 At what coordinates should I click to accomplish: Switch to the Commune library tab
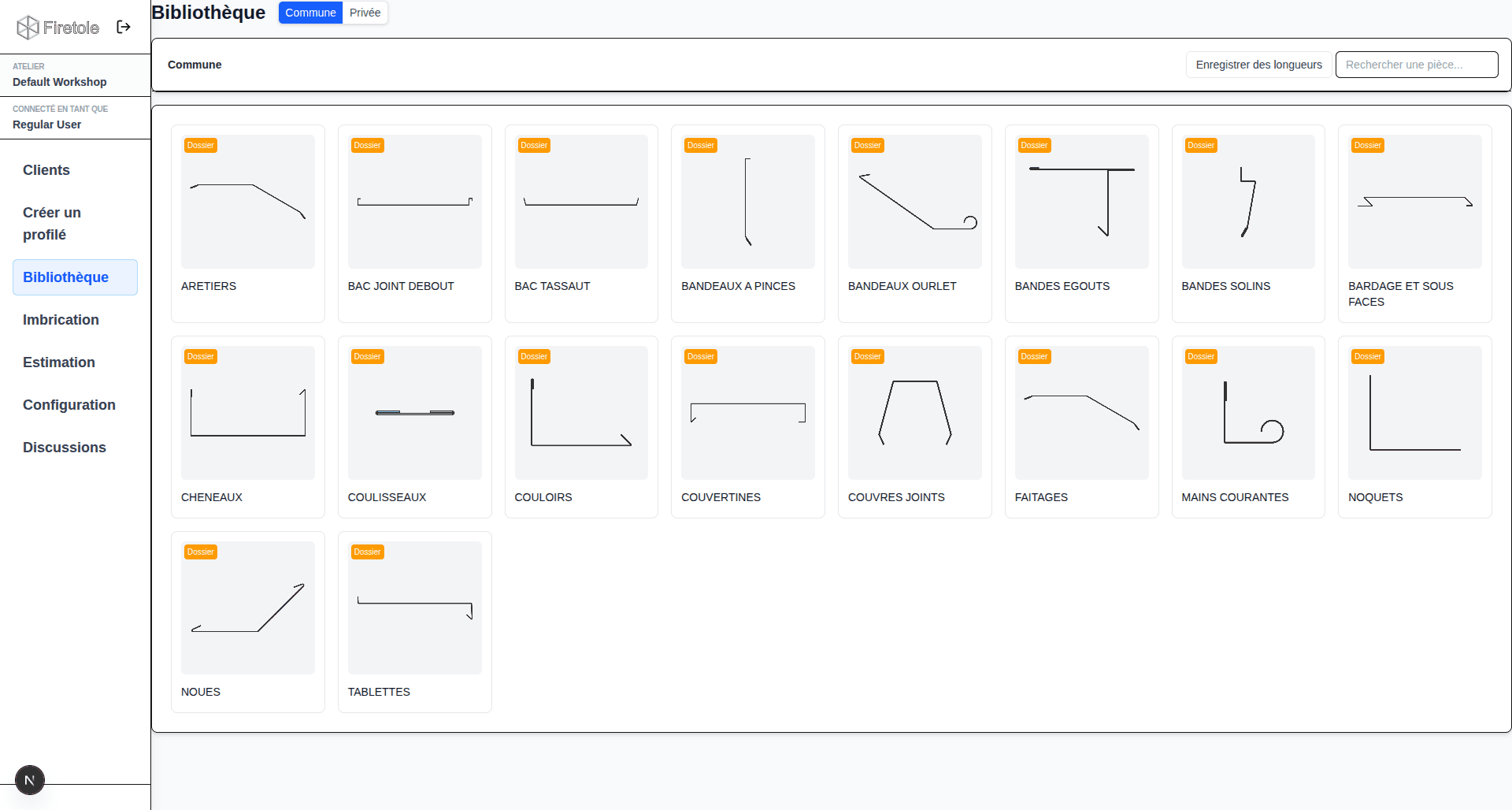click(310, 13)
